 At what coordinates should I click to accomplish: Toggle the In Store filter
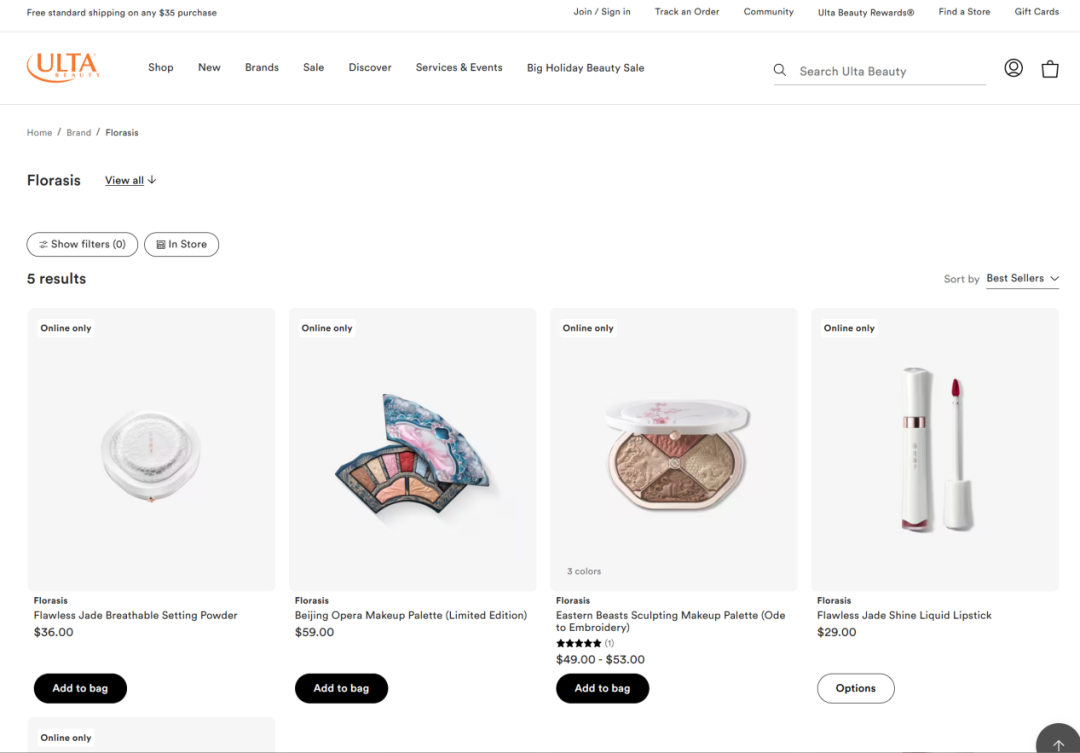181,244
